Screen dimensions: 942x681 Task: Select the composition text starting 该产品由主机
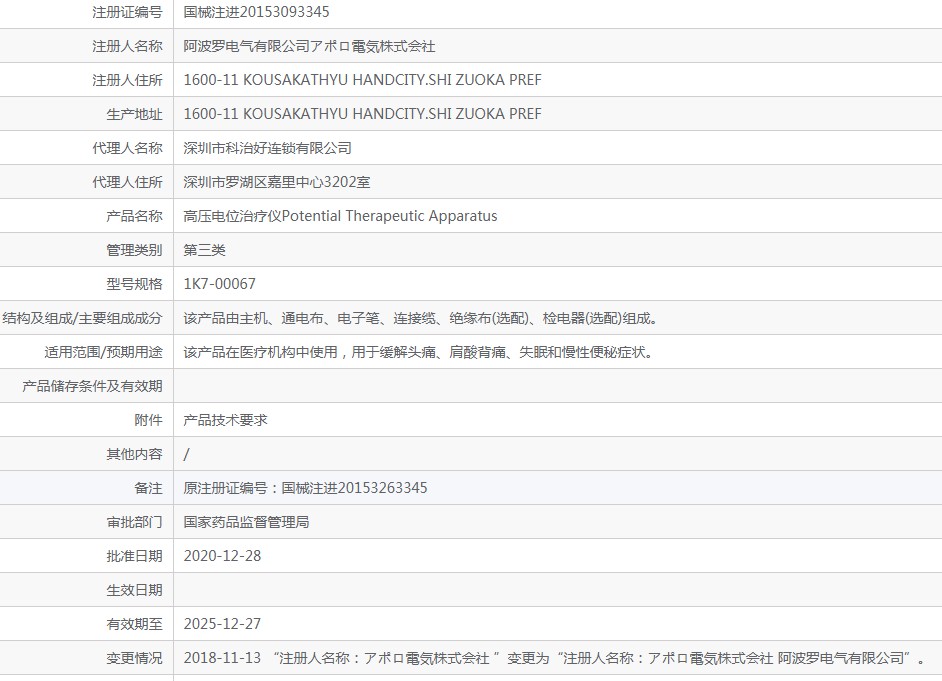point(421,318)
